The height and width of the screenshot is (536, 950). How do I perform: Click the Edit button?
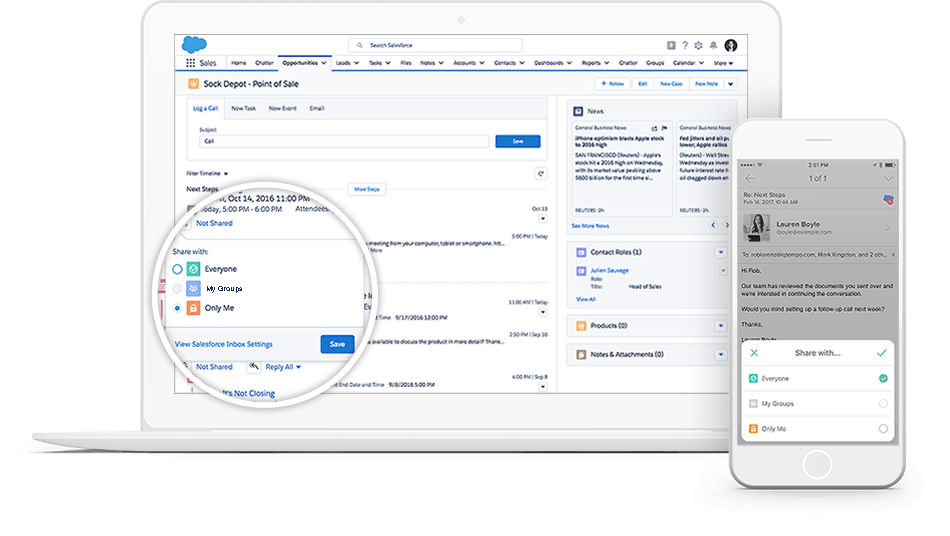pos(642,84)
